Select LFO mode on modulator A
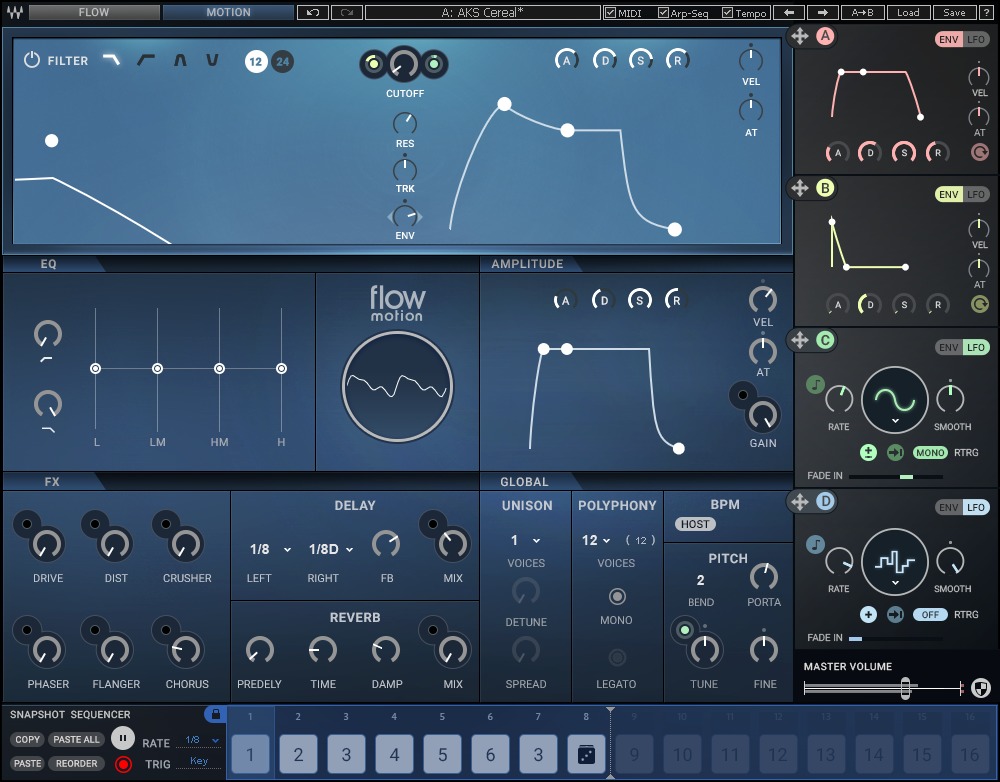Image resolution: width=1000 pixels, height=782 pixels. (x=976, y=39)
